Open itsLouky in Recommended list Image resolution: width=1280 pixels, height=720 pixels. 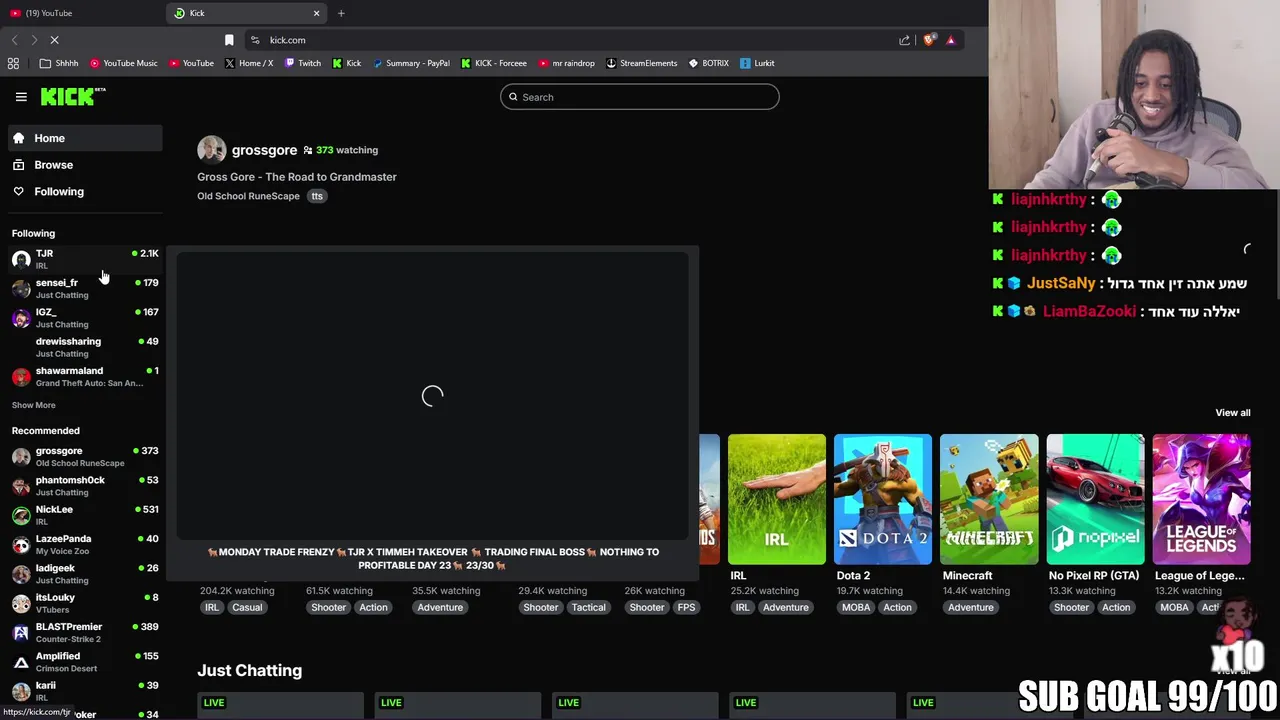(84, 603)
